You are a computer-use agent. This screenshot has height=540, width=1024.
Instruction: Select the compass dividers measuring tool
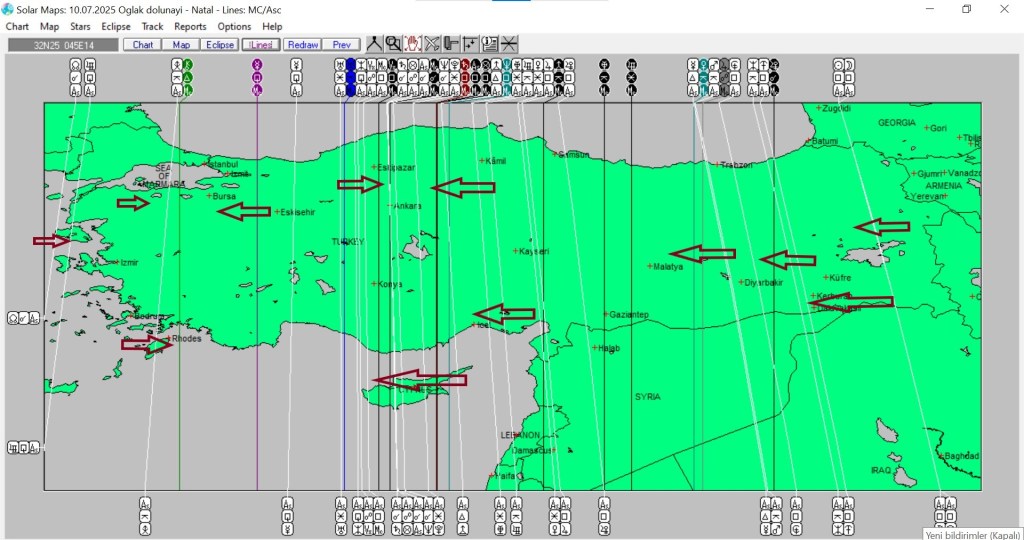pos(374,43)
